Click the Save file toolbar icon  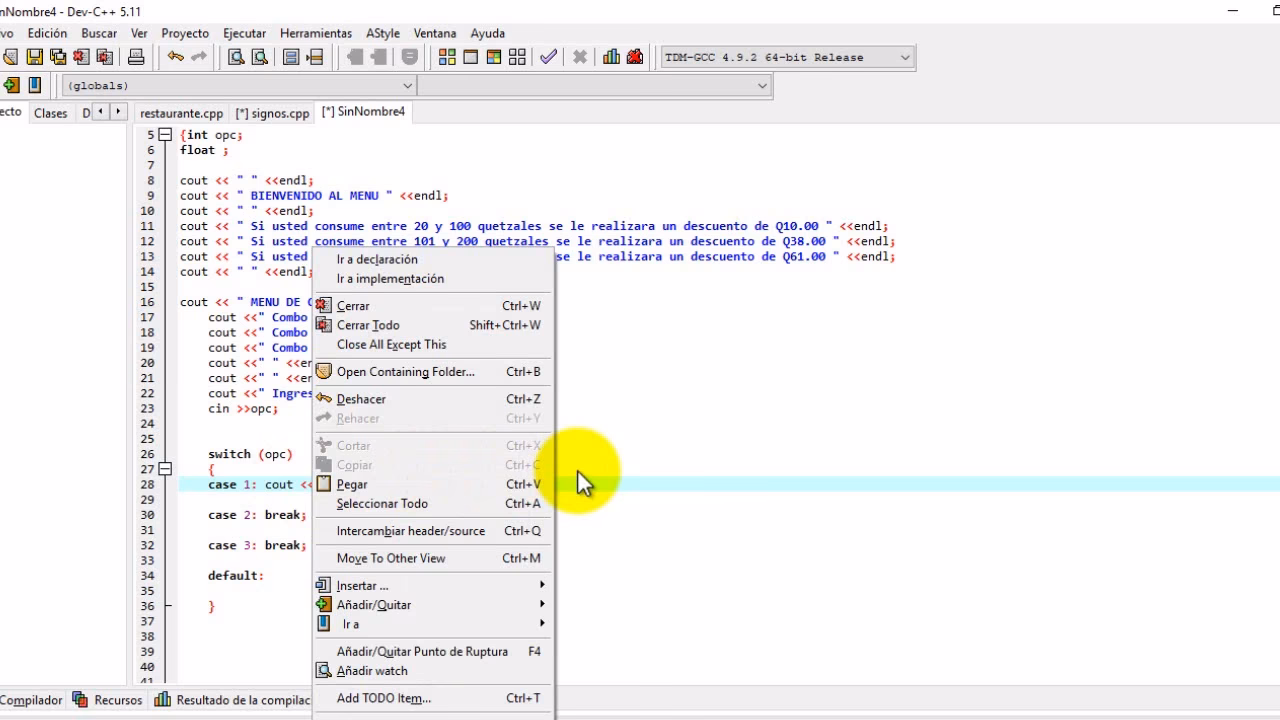click(x=35, y=57)
